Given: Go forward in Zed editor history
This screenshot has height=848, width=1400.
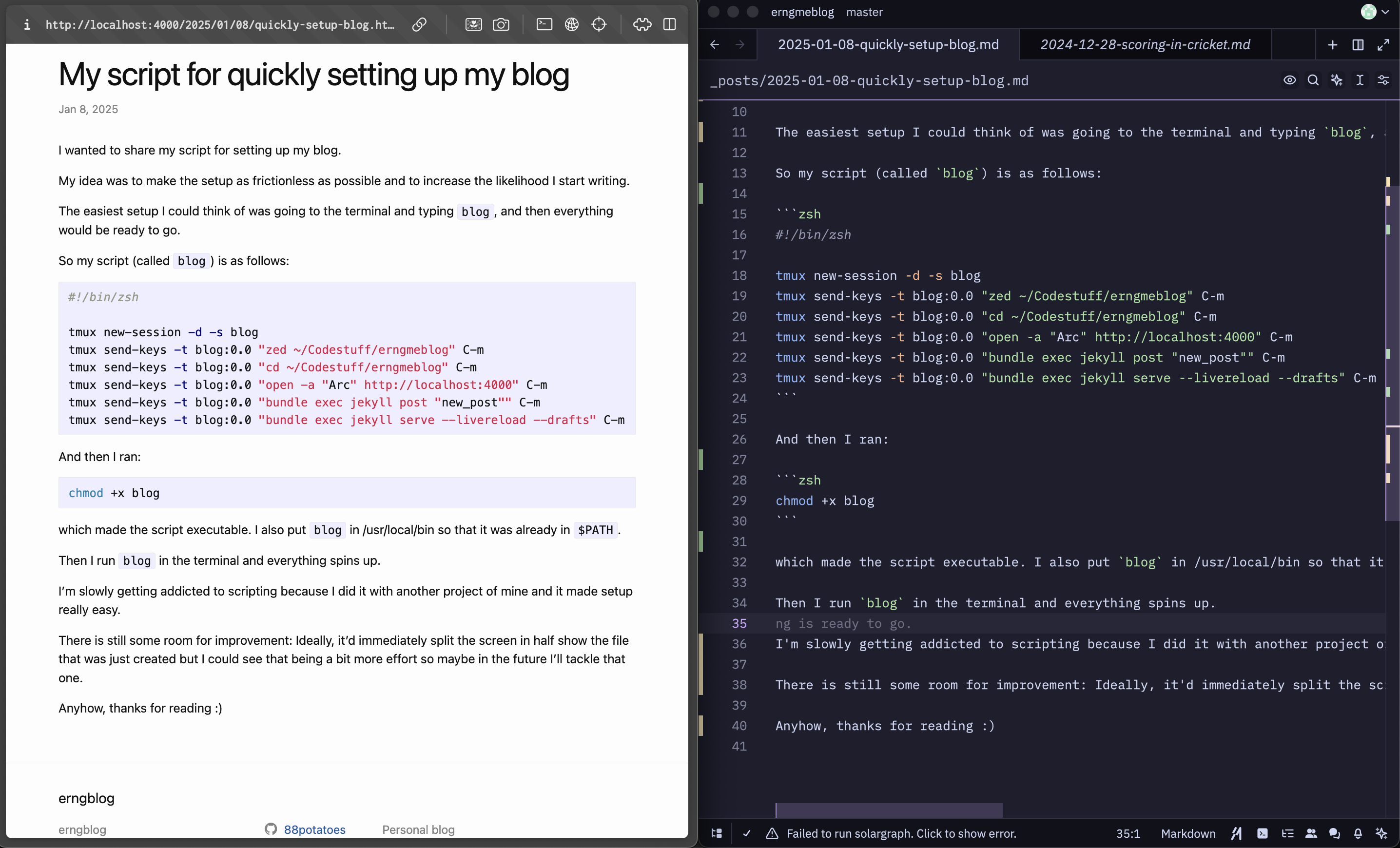Looking at the screenshot, I should coord(740,44).
